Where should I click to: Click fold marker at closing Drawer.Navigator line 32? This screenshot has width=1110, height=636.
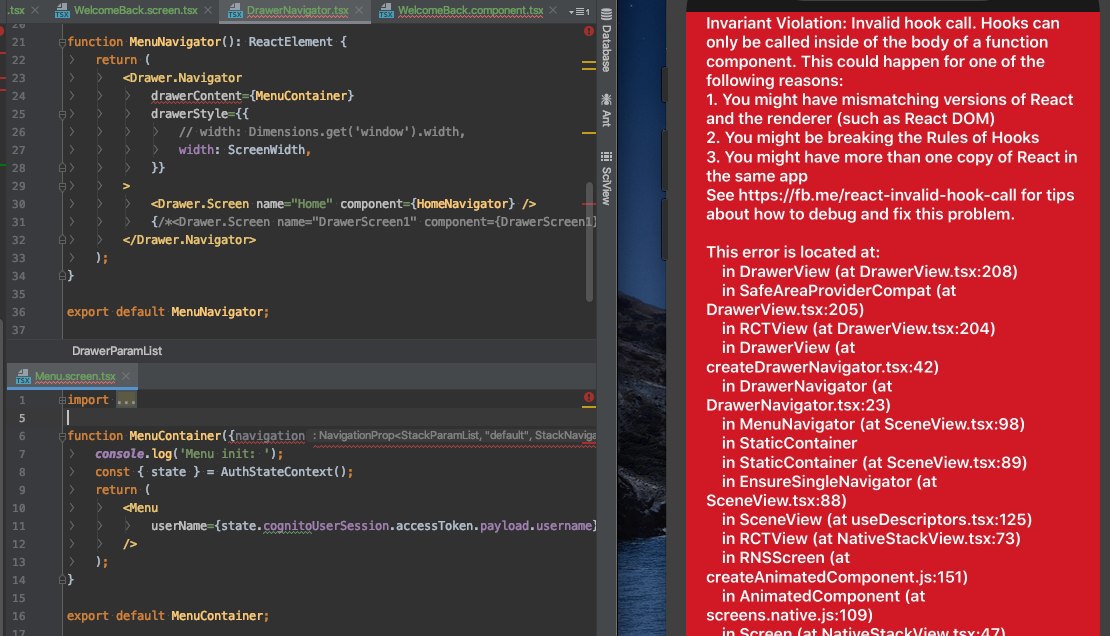pos(62,240)
